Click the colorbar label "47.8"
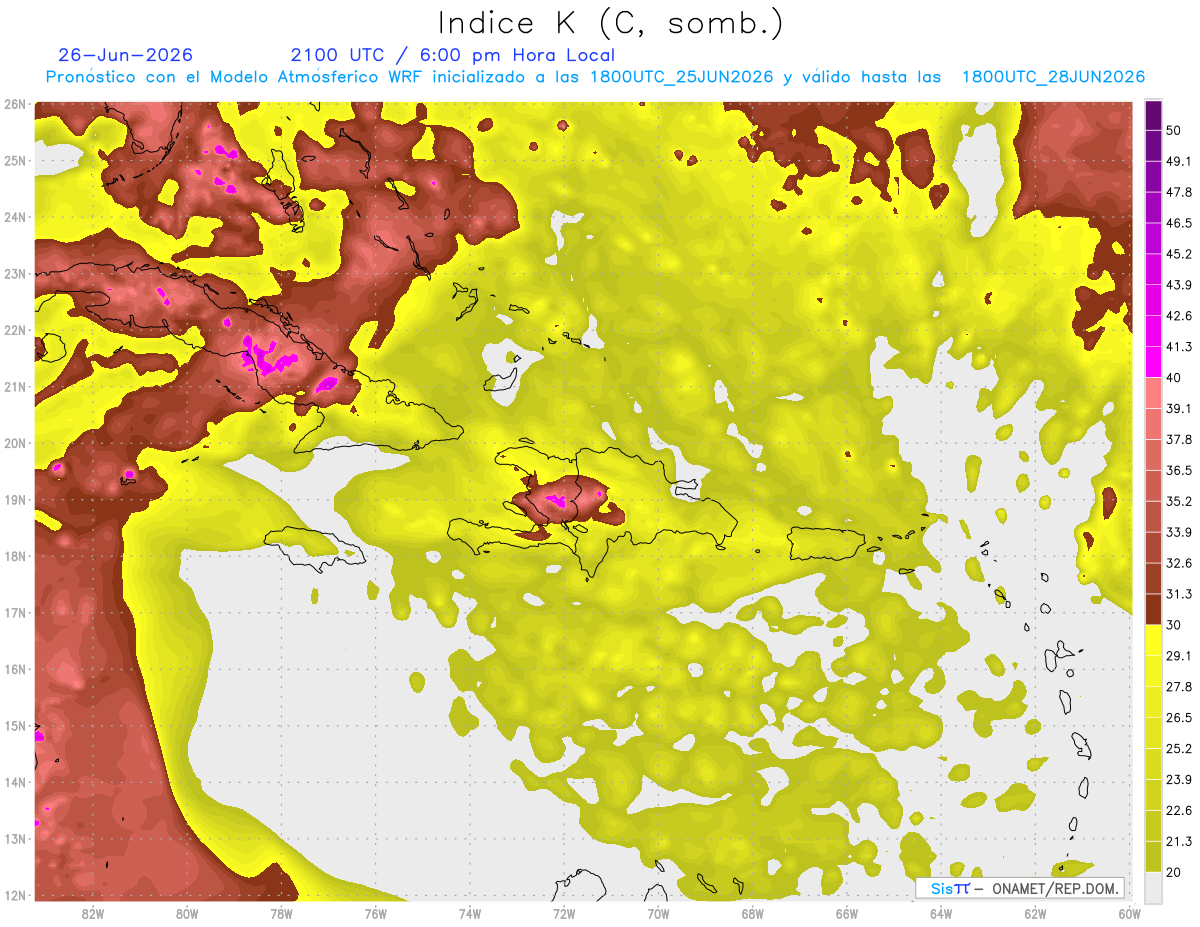The width and height of the screenshot is (1200, 927). 1179,192
